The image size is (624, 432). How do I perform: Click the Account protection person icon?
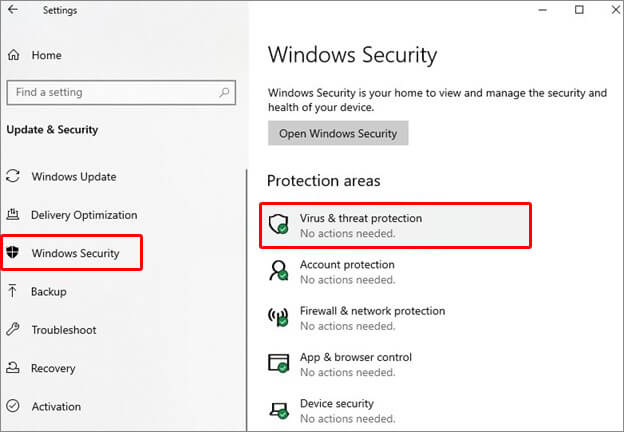tap(280, 271)
